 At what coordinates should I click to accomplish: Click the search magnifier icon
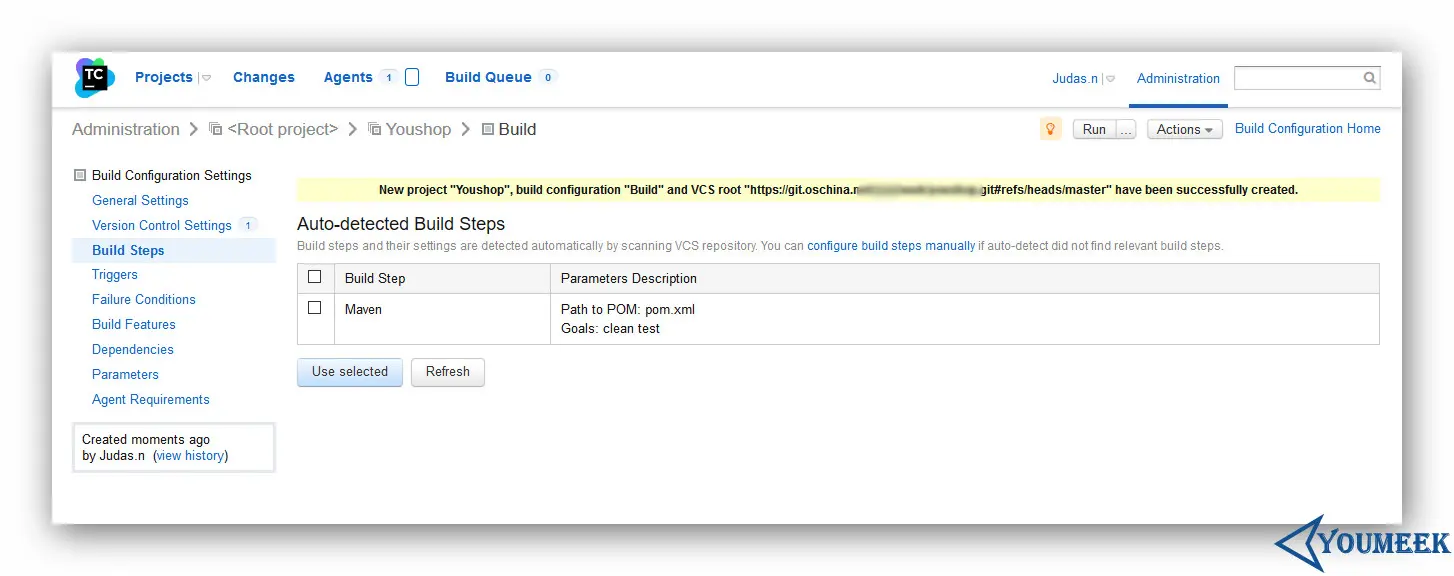click(x=1369, y=78)
